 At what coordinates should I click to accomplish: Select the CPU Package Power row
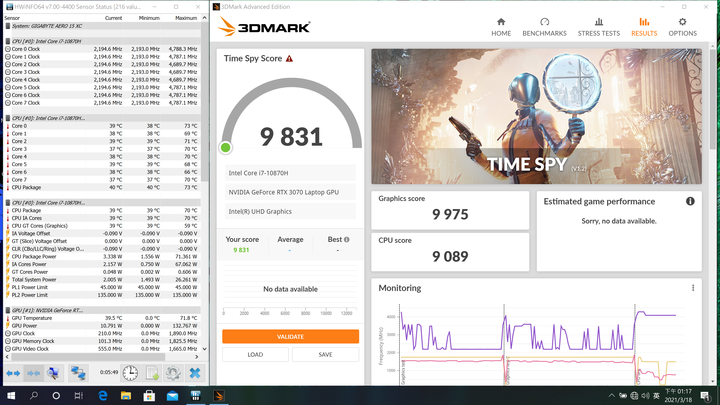click(x=102, y=257)
